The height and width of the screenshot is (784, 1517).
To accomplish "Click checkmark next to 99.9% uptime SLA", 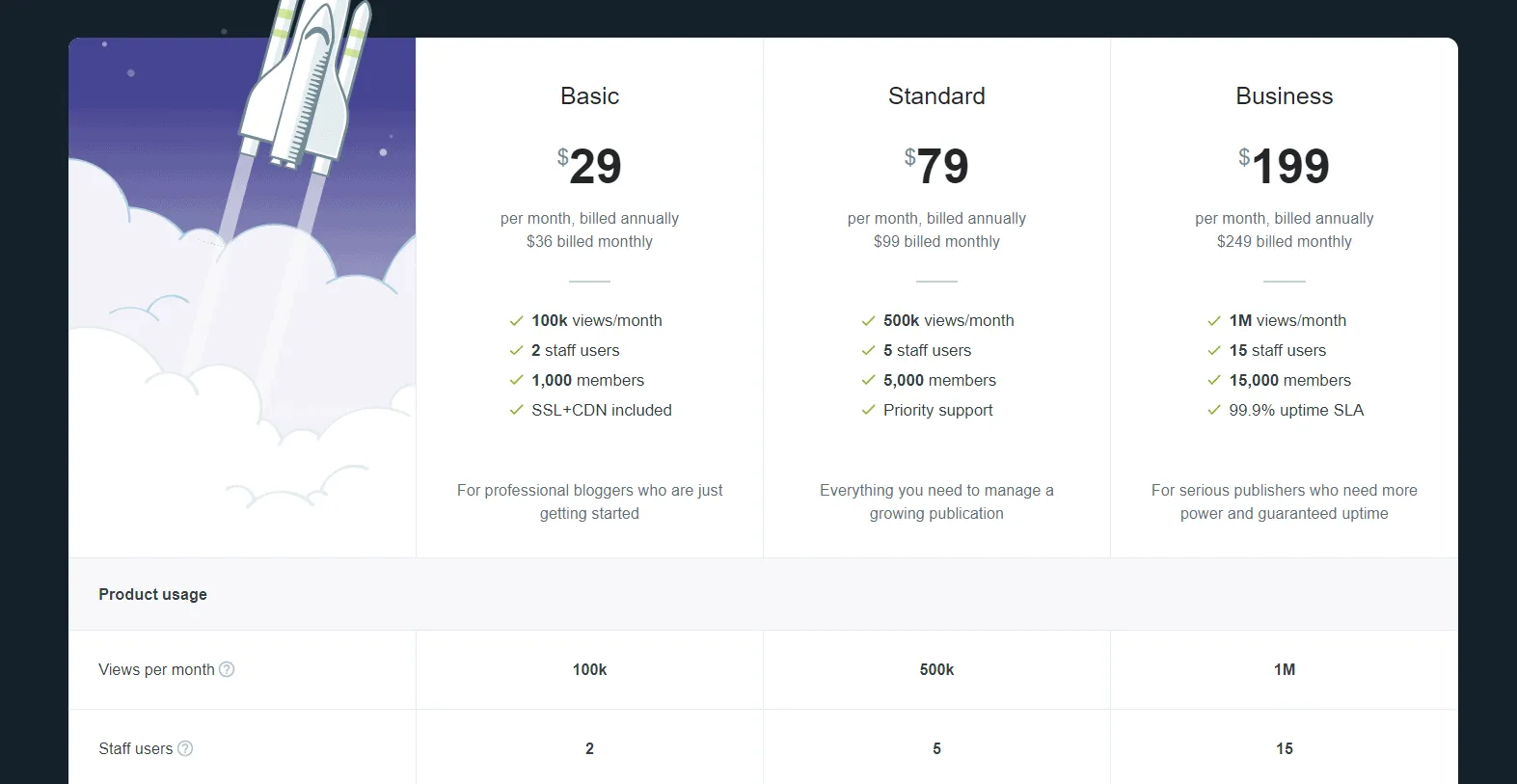I will (1214, 411).
